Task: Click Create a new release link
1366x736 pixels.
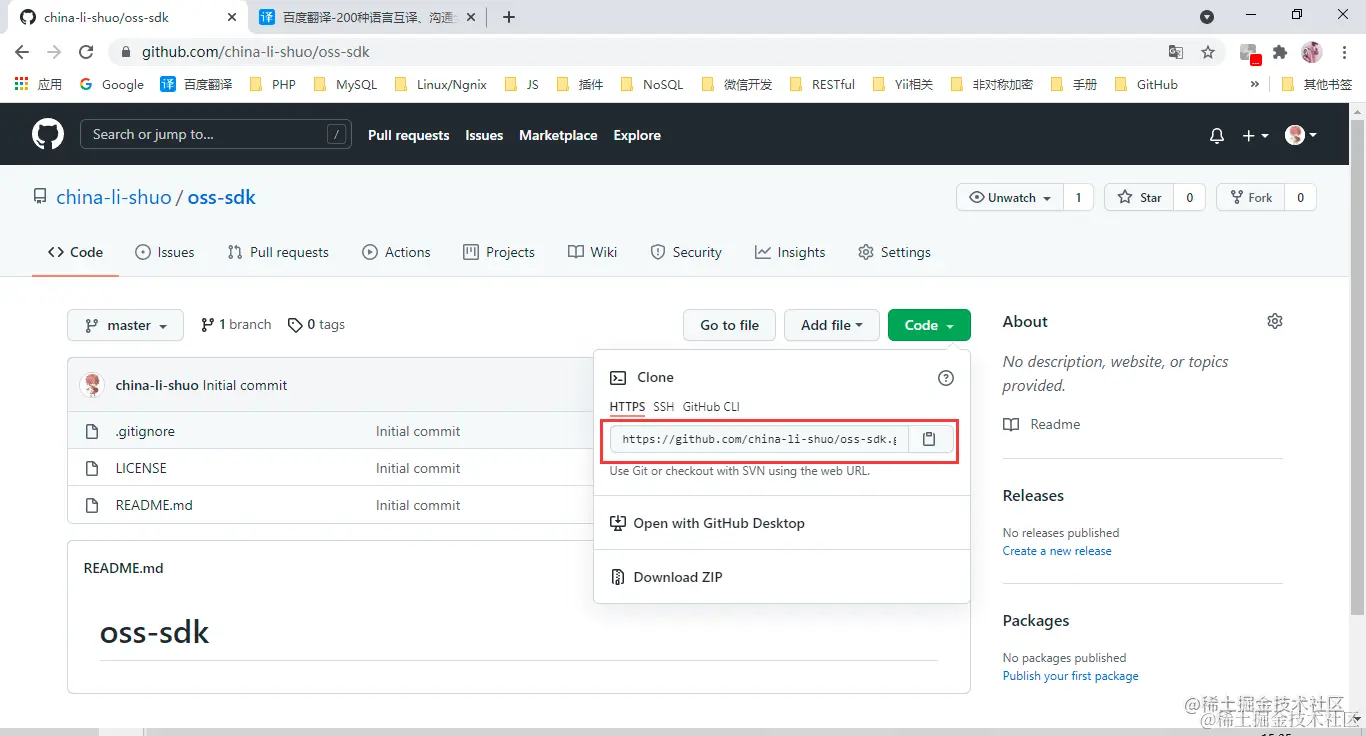Action: (1057, 551)
